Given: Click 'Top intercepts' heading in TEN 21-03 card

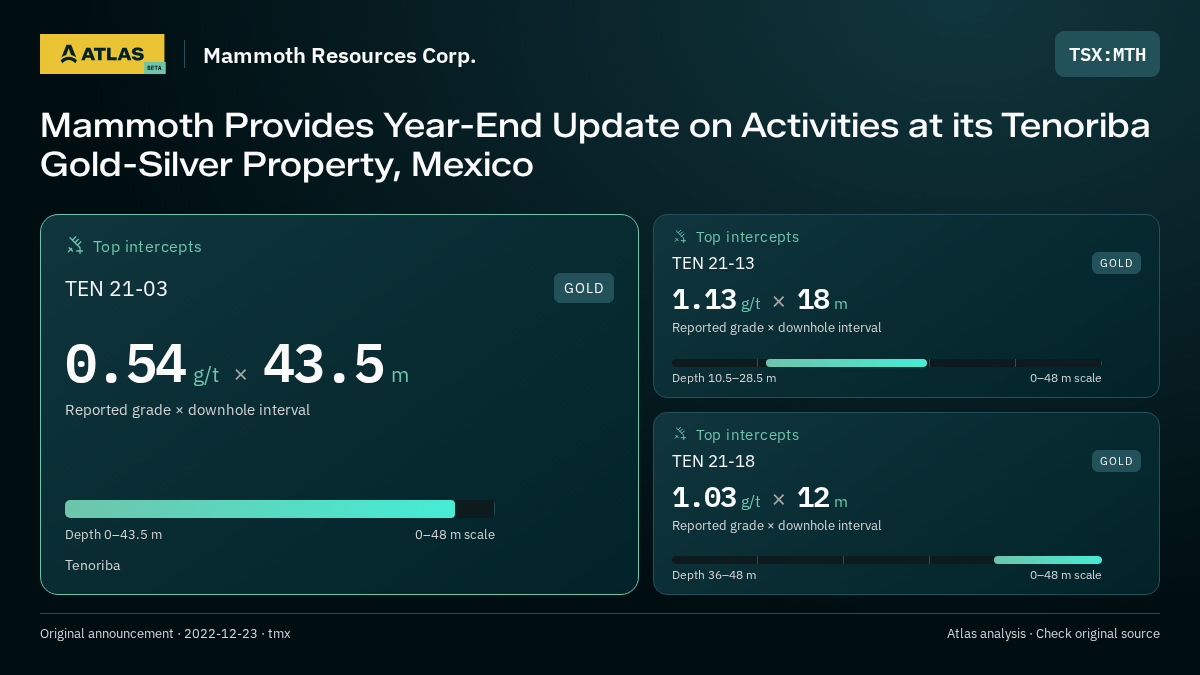Looking at the screenshot, I should [x=147, y=246].
